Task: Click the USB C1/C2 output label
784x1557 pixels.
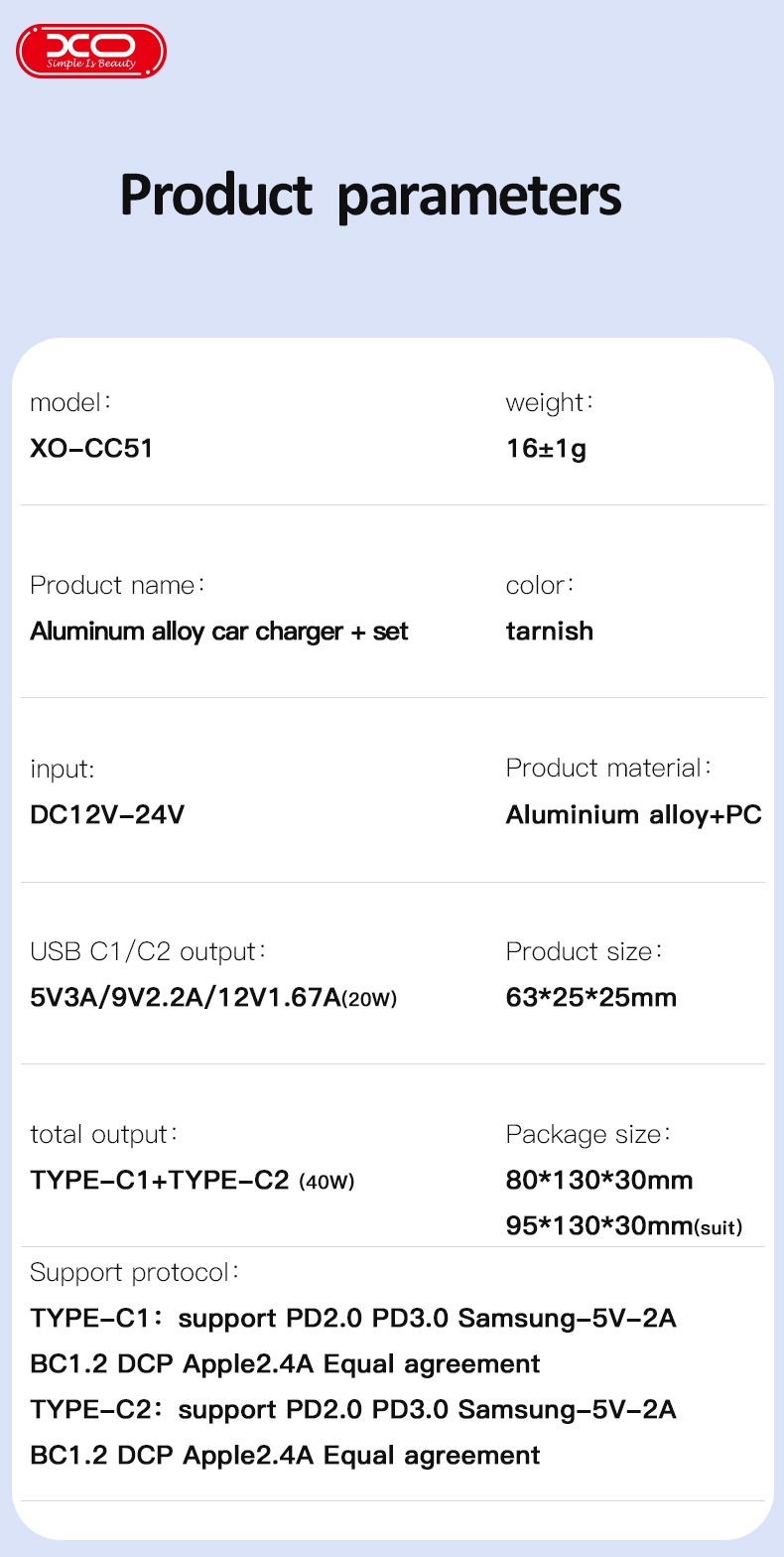Action: (147, 951)
